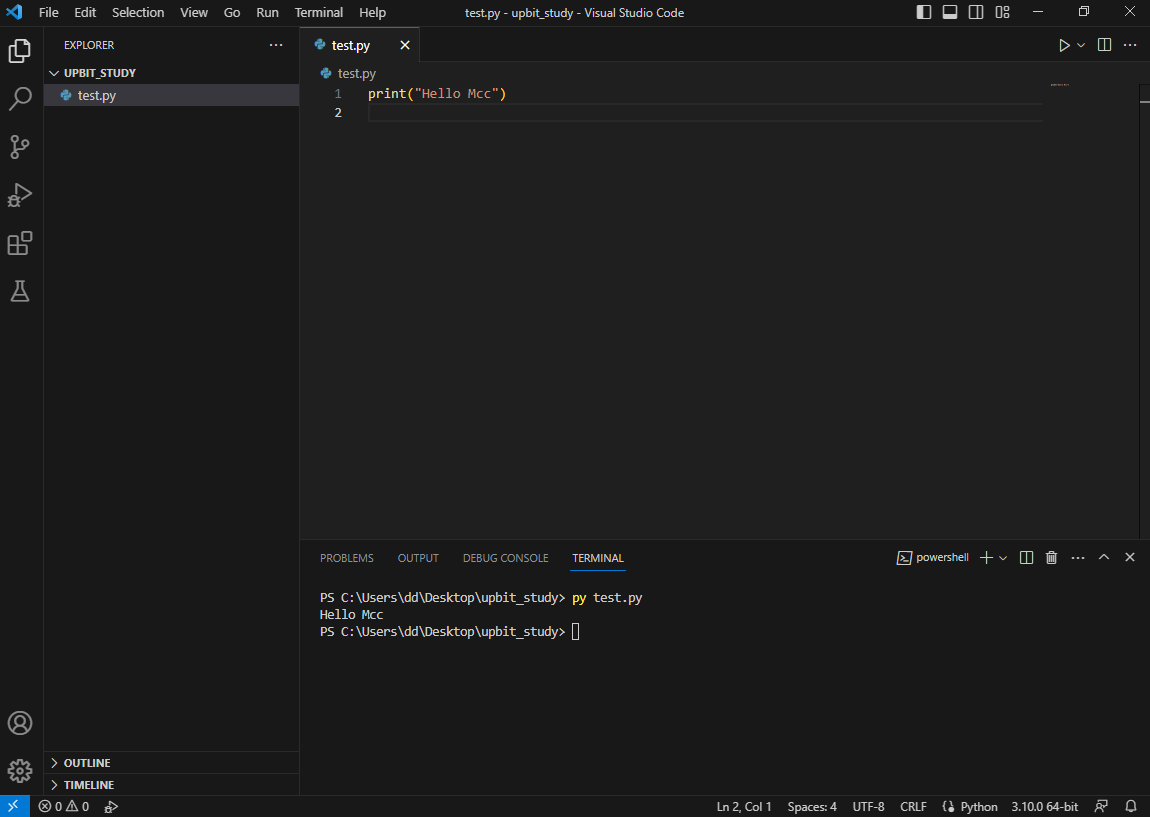This screenshot has height=817, width=1150.
Task: Open the Run and Debug view
Action: pyautogui.click(x=20, y=195)
